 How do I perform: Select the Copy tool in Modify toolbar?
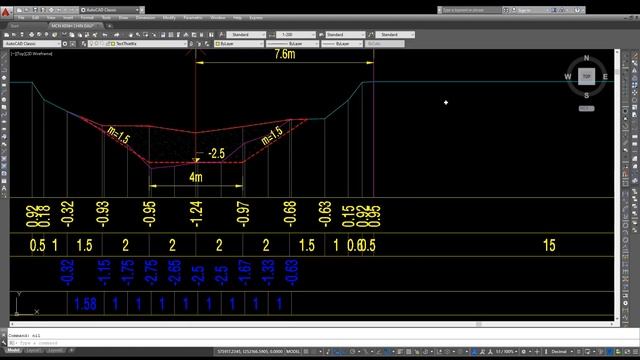coord(636,63)
